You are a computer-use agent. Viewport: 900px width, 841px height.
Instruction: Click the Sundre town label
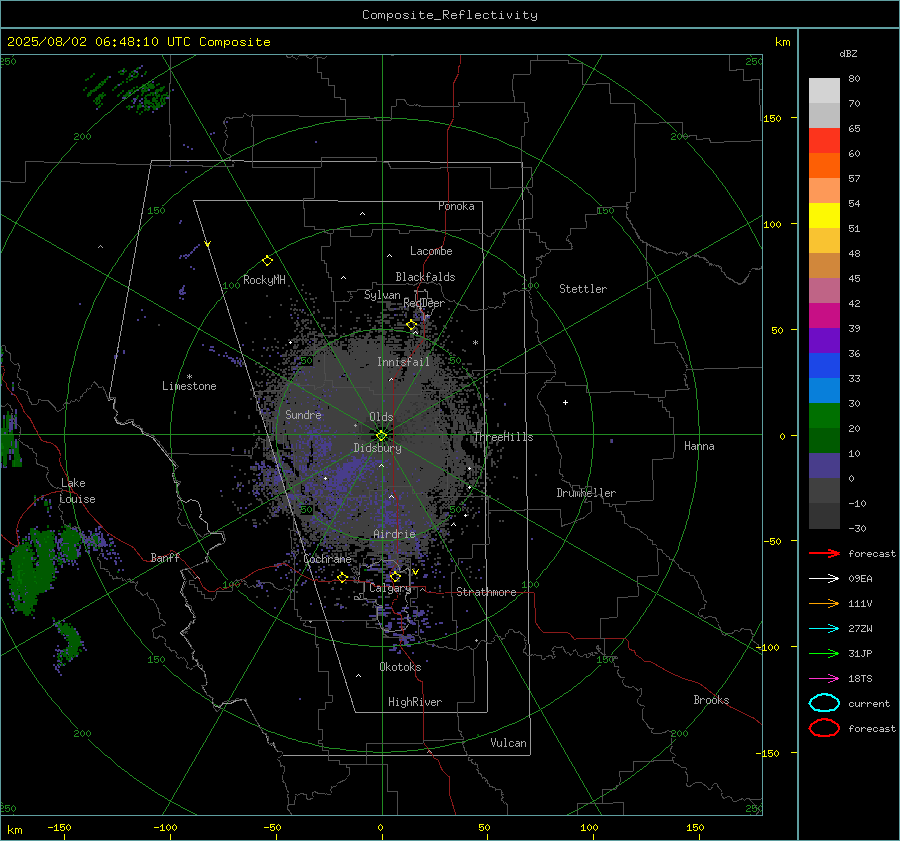coord(303,414)
